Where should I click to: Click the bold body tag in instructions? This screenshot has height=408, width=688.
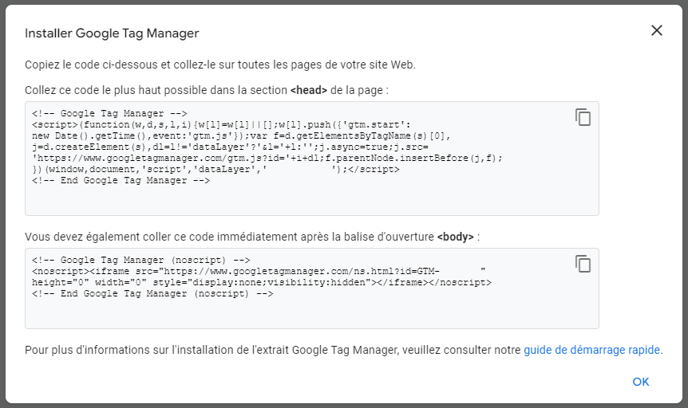point(455,237)
